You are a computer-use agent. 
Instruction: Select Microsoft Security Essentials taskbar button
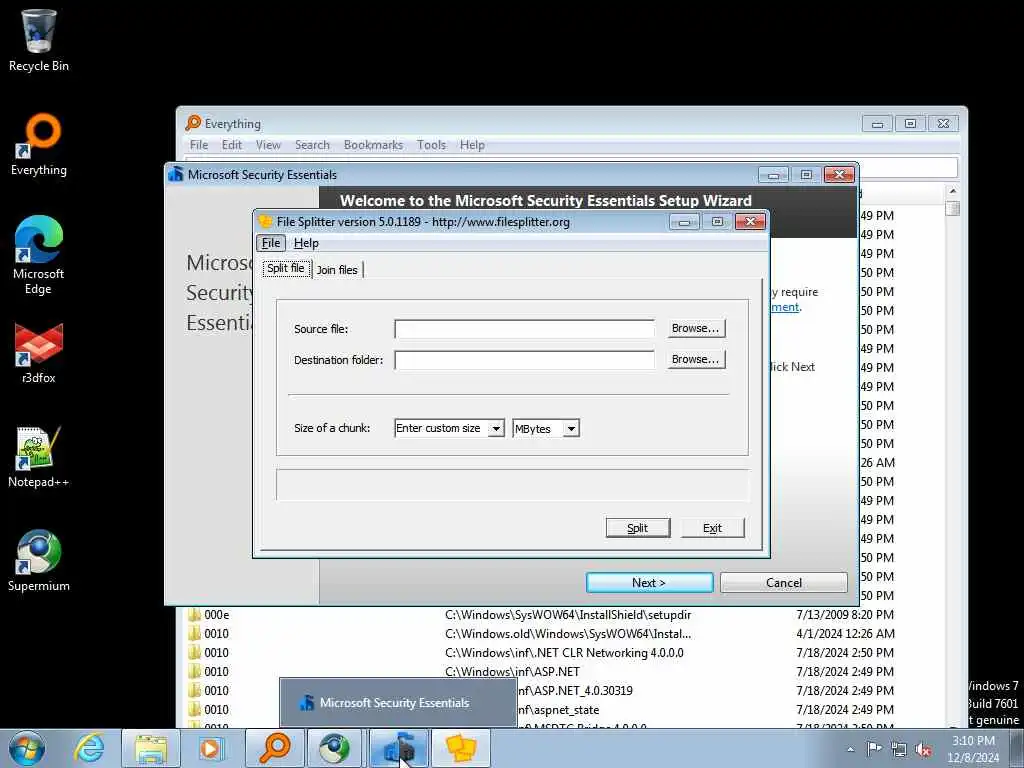click(x=398, y=748)
